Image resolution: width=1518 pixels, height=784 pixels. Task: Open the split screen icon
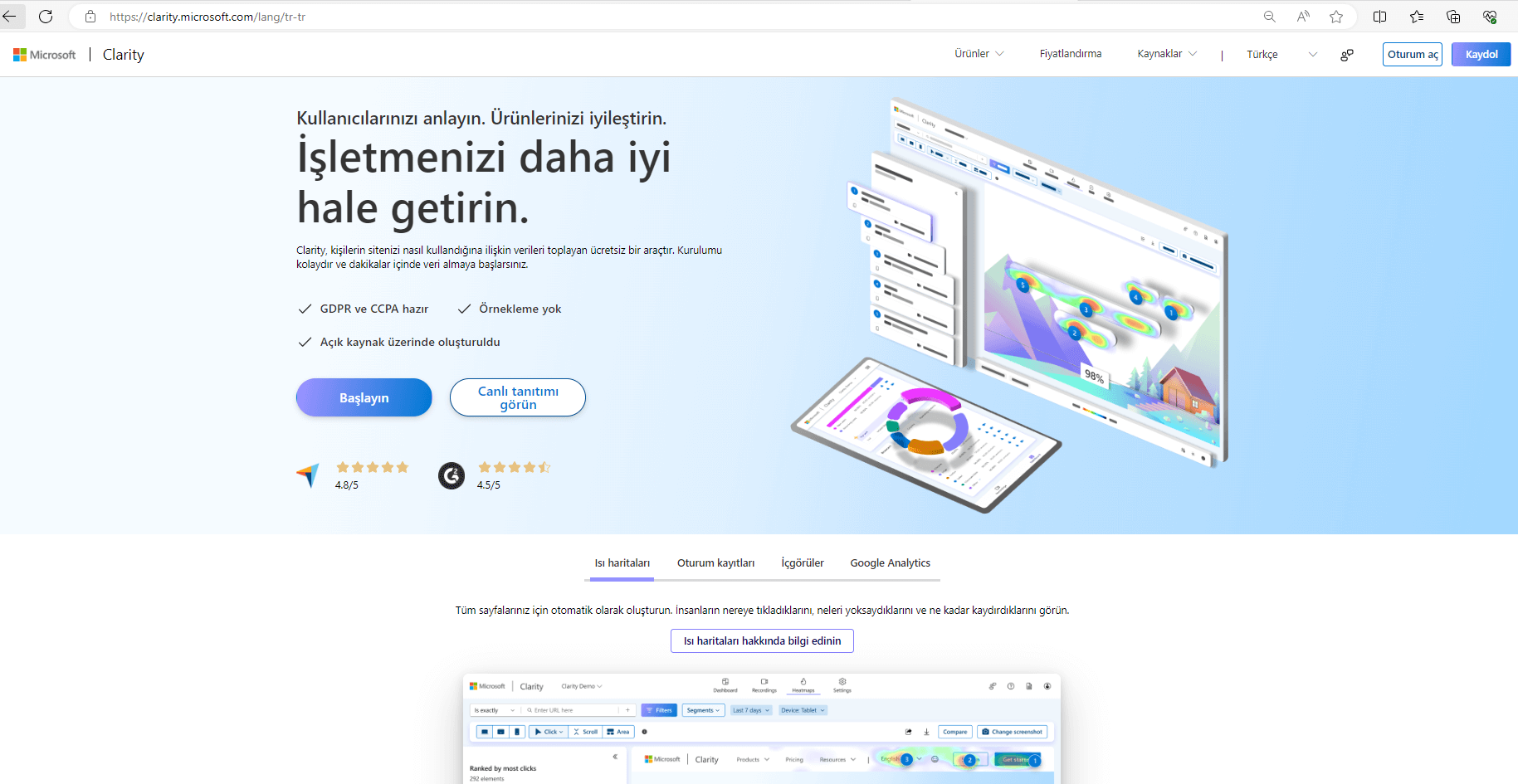pyautogui.click(x=1379, y=17)
